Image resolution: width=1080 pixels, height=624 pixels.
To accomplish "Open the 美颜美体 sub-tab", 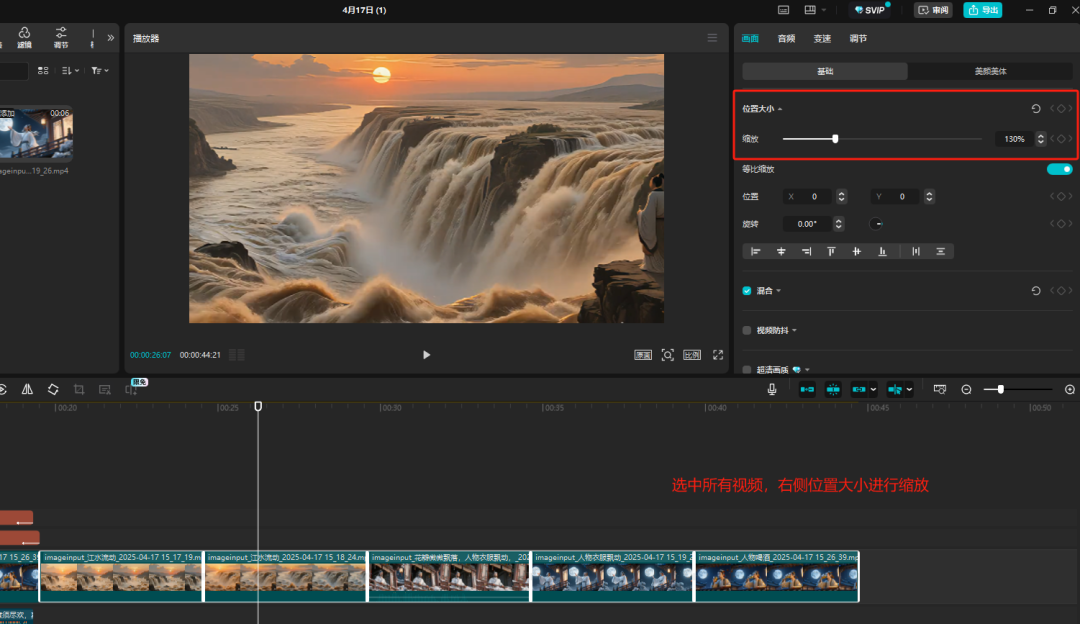I will 990,72.
